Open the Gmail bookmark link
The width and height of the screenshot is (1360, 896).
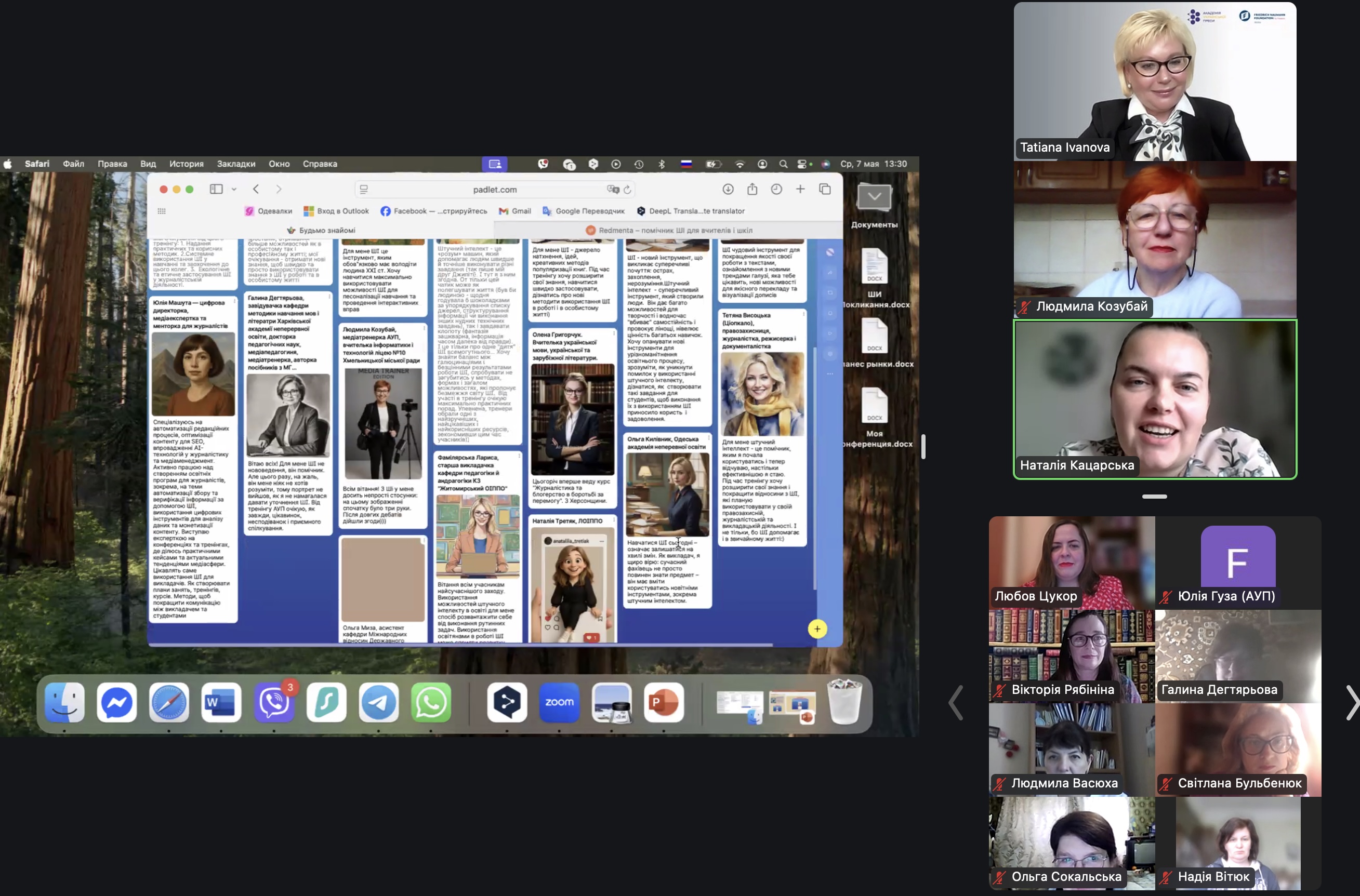[515, 211]
